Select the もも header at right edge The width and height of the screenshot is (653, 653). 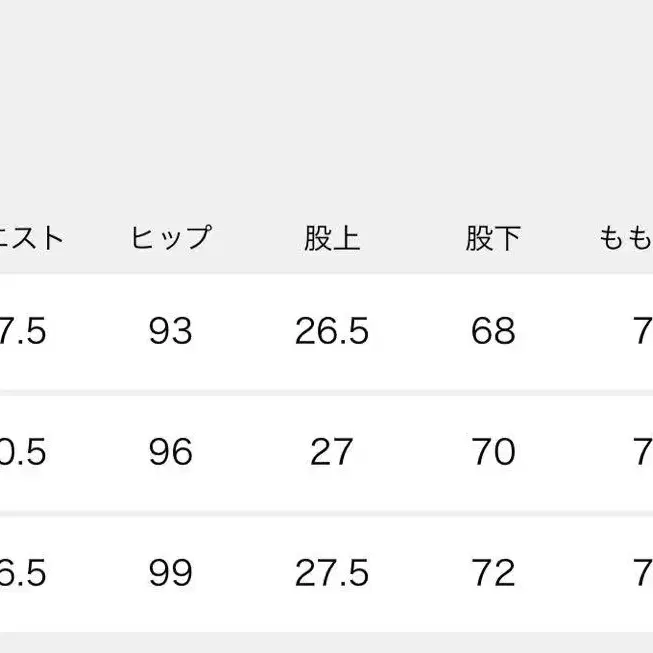pyautogui.click(x=627, y=238)
